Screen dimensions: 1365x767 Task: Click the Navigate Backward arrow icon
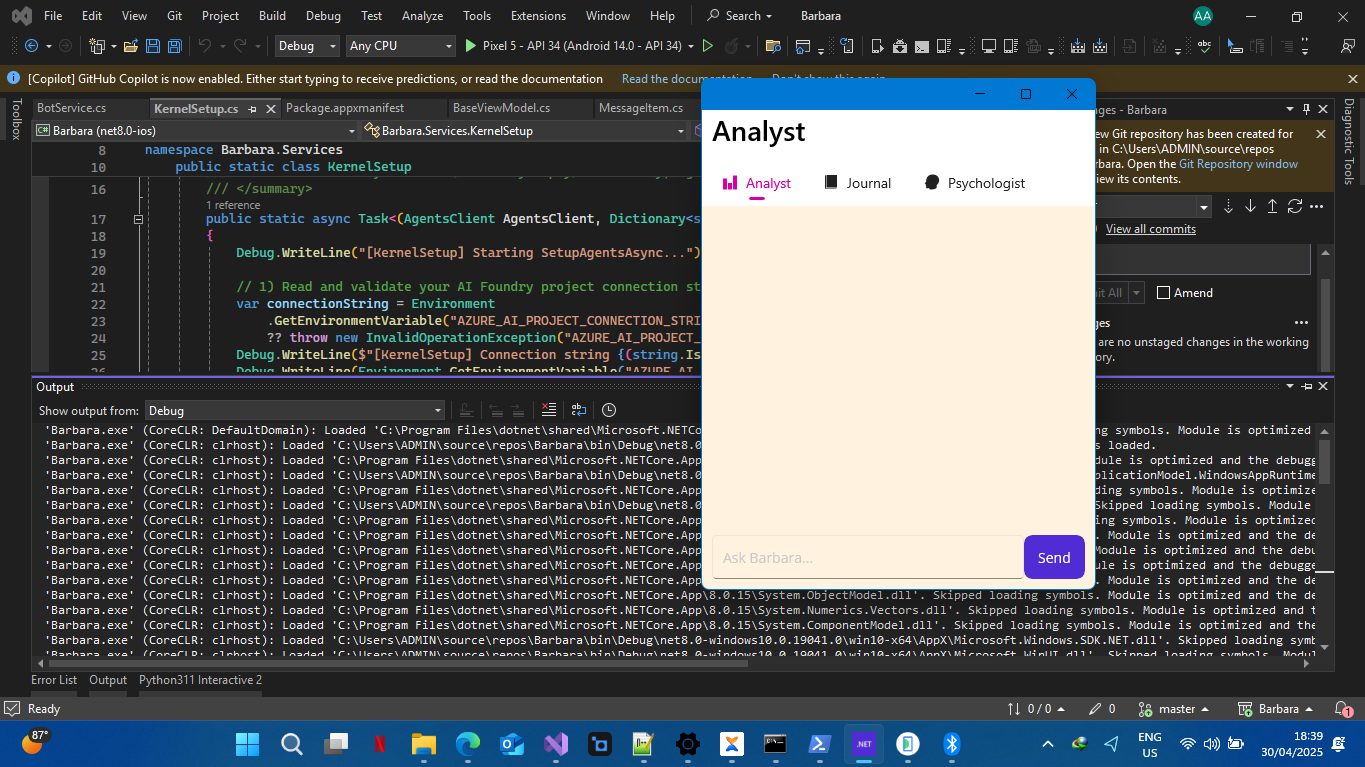[31, 46]
